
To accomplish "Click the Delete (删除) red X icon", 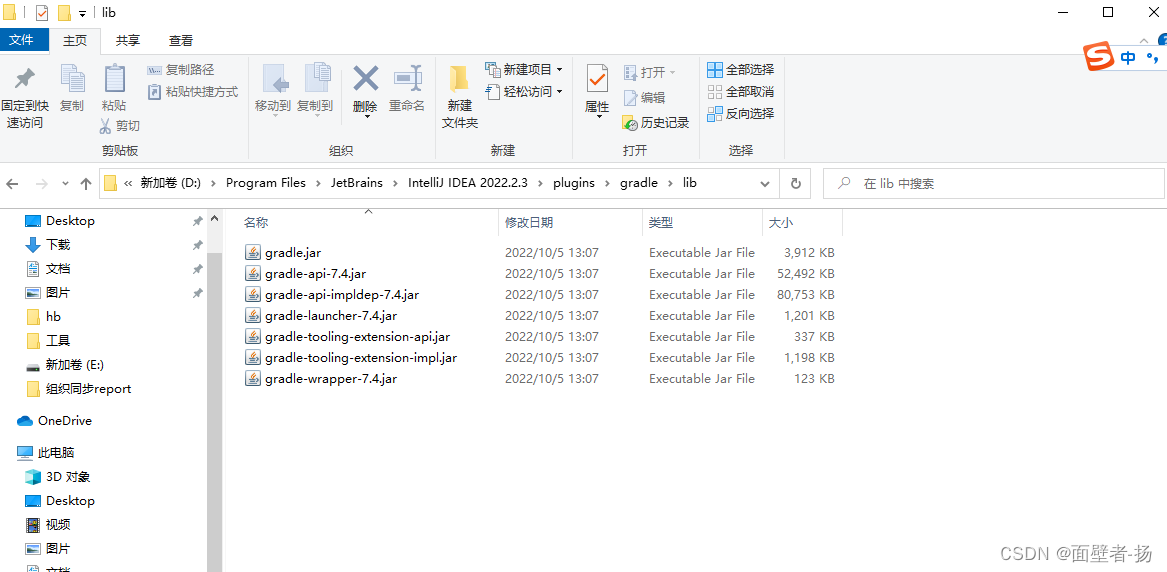I will tap(365, 78).
